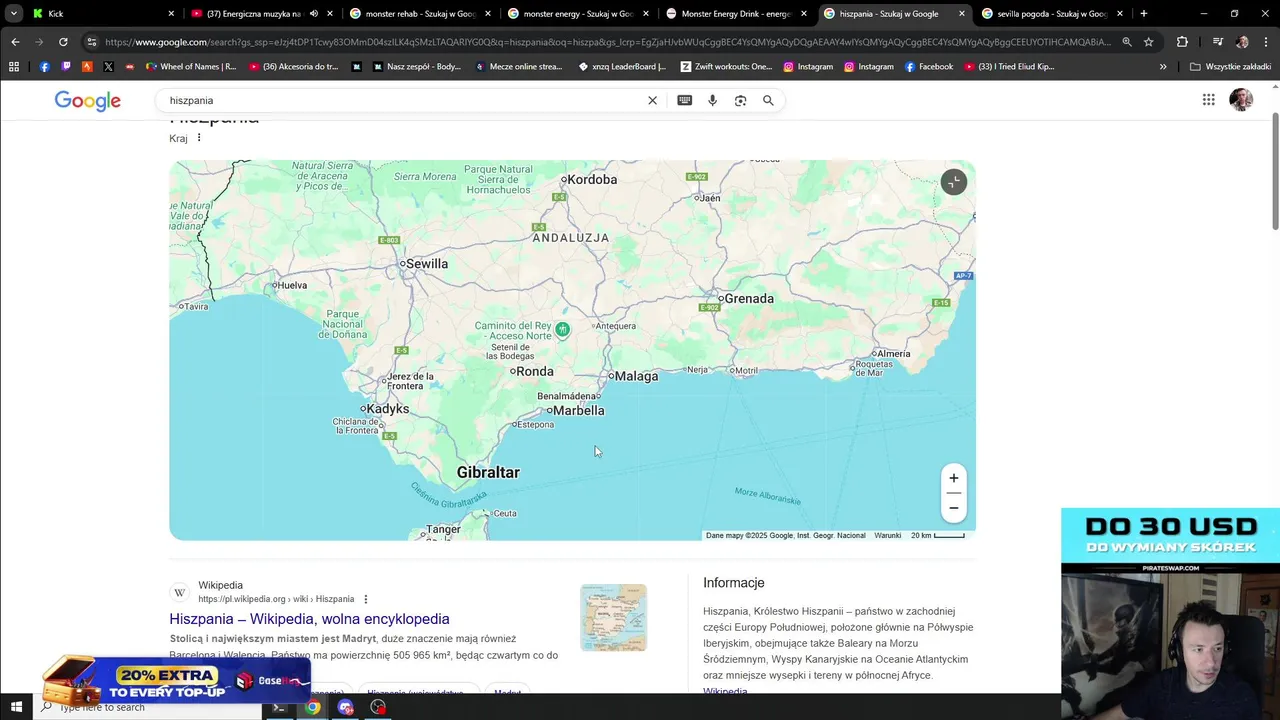
Task: Click the Gibraltar label on the map
Action: tap(488, 472)
